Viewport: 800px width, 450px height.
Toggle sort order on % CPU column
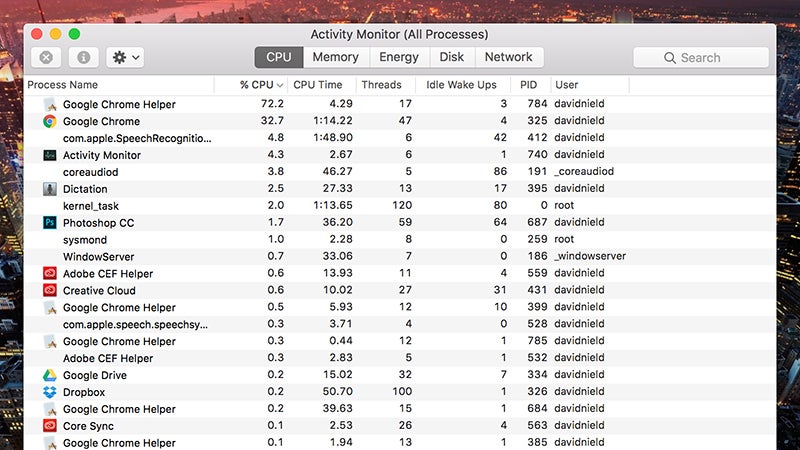(261, 85)
